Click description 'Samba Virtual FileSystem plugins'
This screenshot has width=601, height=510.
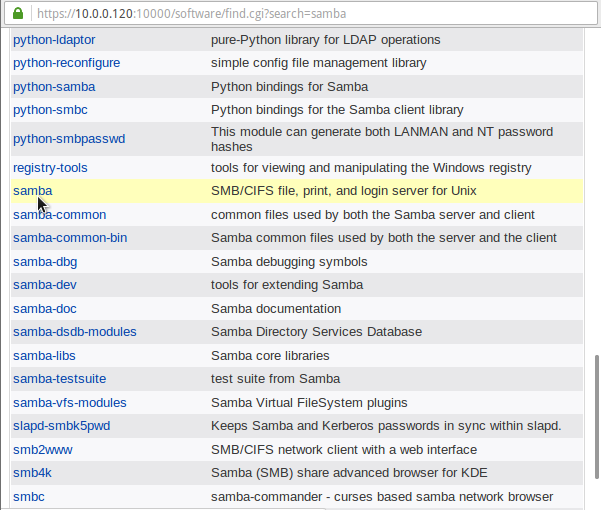[309, 403]
